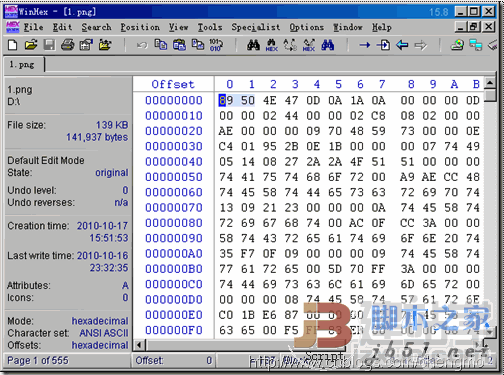Open the Search menu
This screenshot has width=504, height=375.
click(x=96, y=27)
